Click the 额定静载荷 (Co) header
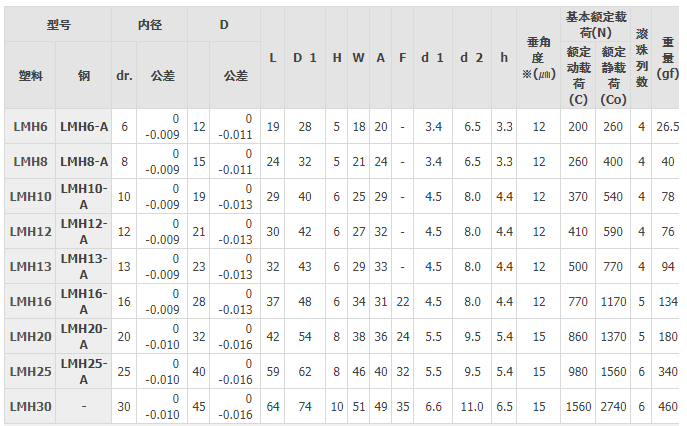The width and height of the screenshot is (687, 426). tap(613, 75)
